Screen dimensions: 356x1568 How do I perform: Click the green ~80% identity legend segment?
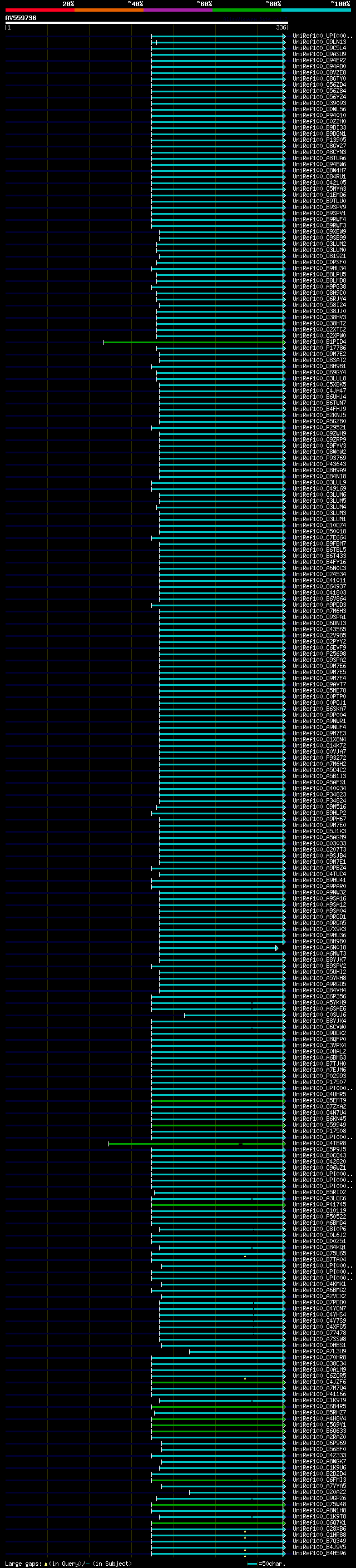(x=247, y=10)
